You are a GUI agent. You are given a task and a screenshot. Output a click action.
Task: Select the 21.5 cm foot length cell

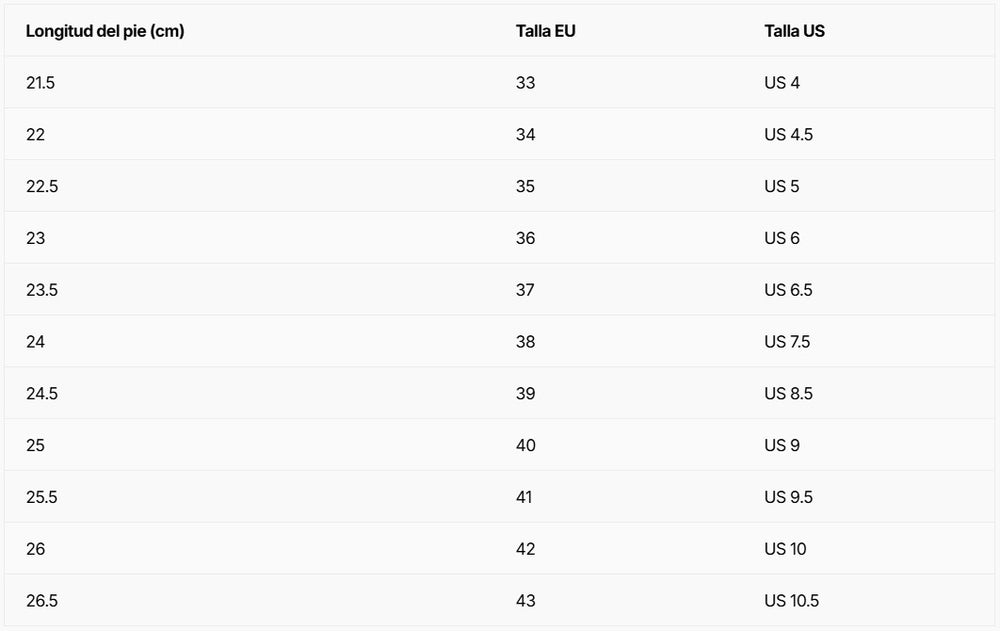pos(40,83)
